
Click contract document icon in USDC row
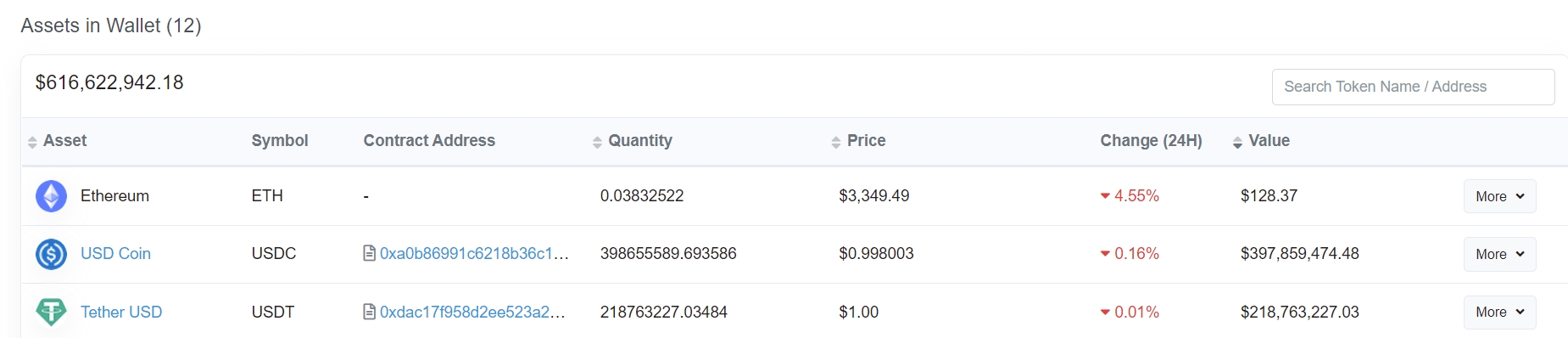(x=370, y=253)
